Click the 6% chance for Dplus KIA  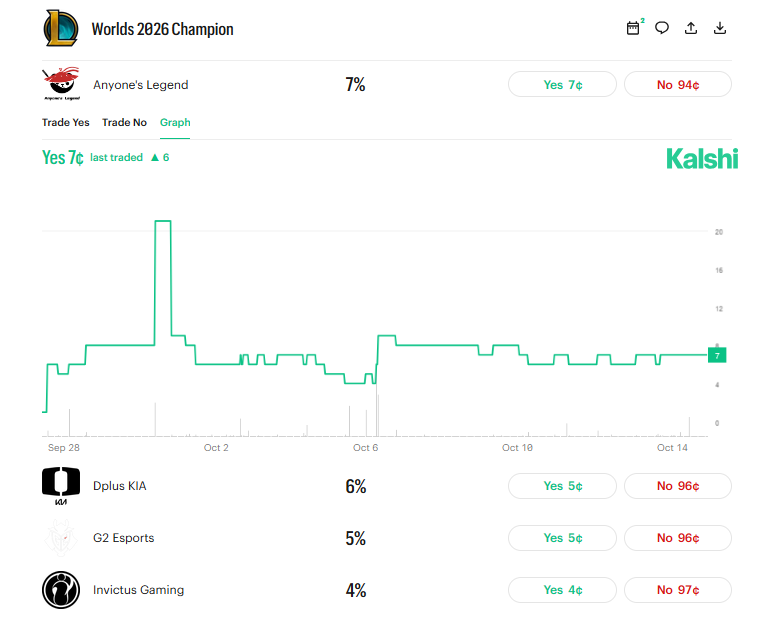point(356,486)
